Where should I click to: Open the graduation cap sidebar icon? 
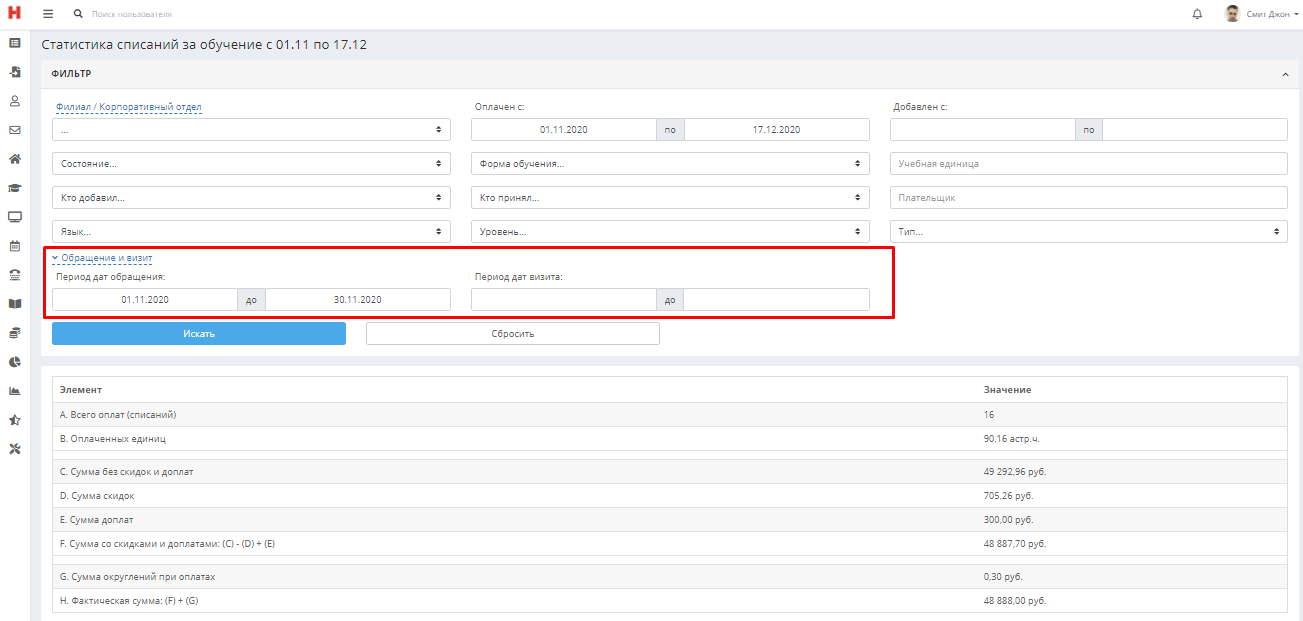15,188
